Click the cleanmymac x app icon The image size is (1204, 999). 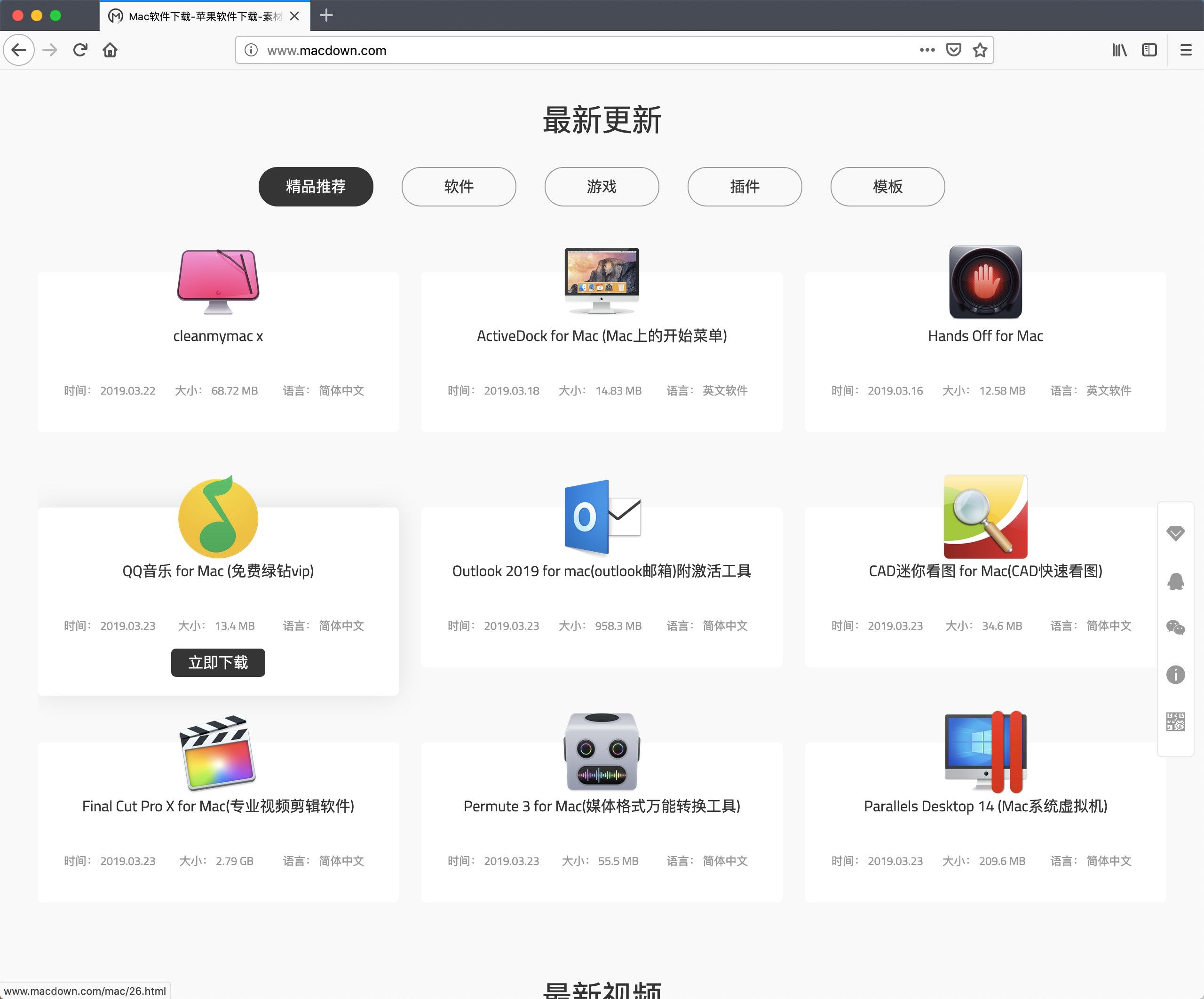(218, 282)
